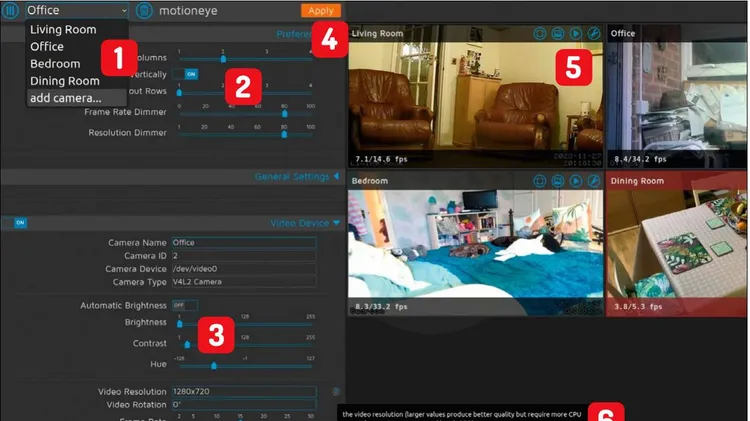The width and height of the screenshot is (750, 421).
Task: Open full screen for Living Room camera
Action: (x=540, y=33)
